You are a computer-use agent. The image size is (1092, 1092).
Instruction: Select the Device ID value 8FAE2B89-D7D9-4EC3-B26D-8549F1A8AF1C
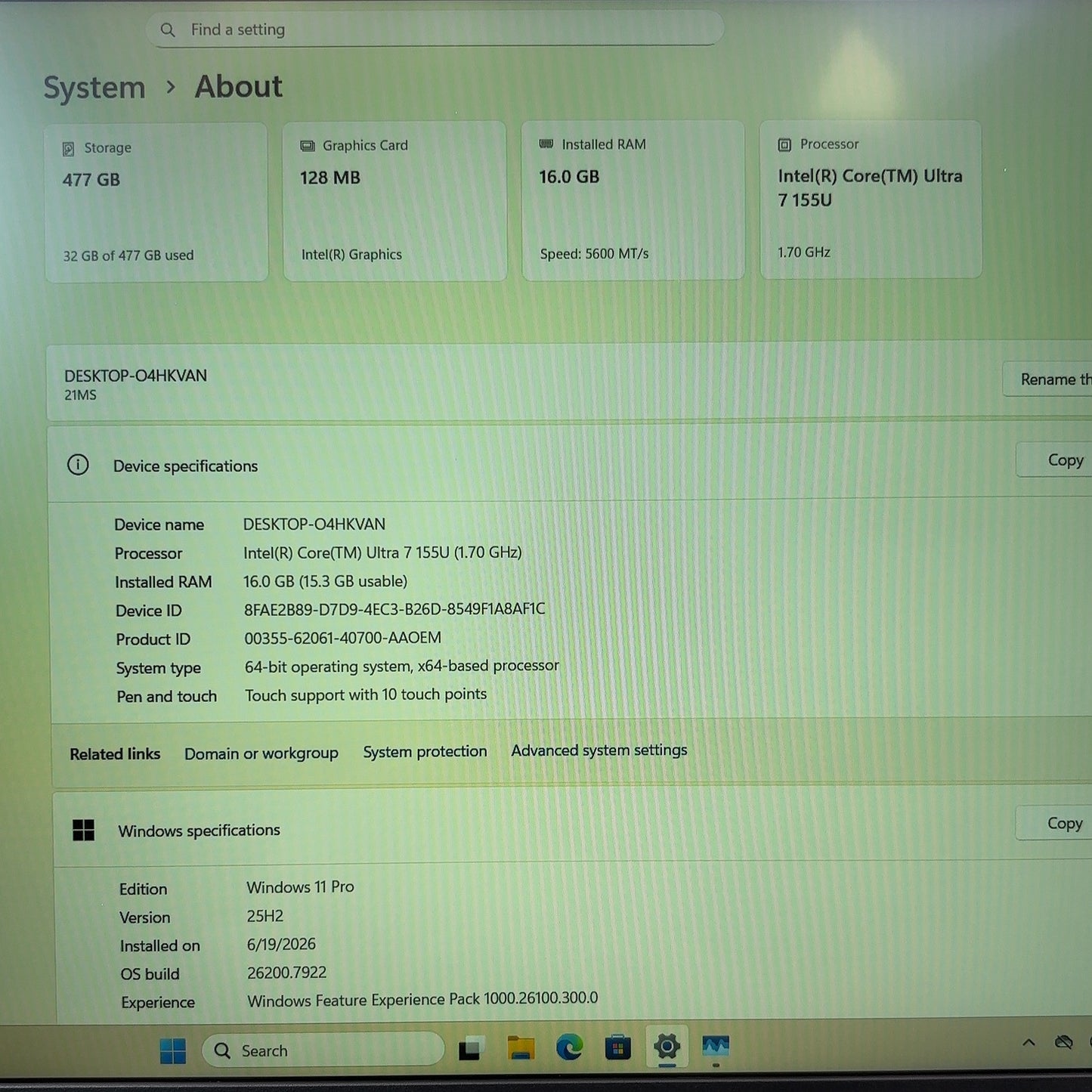pyautogui.click(x=394, y=609)
